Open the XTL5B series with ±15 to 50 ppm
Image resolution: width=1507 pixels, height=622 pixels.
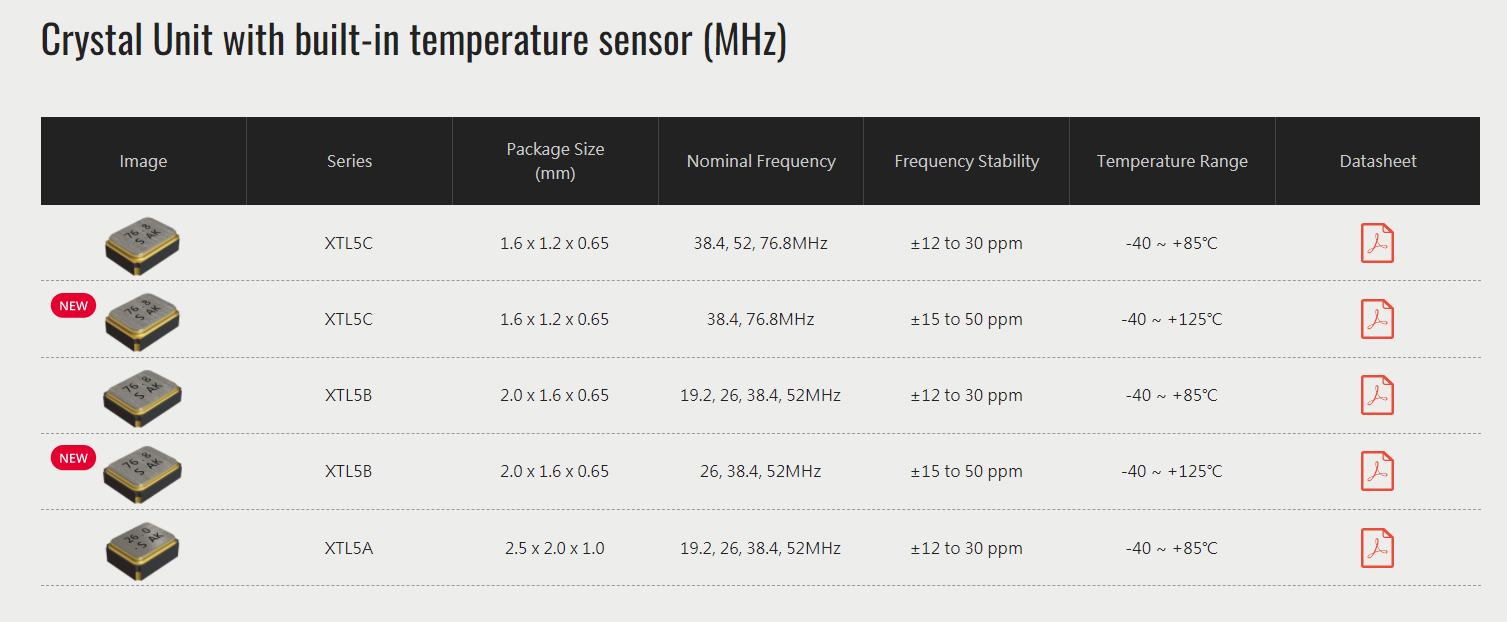(348, 471)
